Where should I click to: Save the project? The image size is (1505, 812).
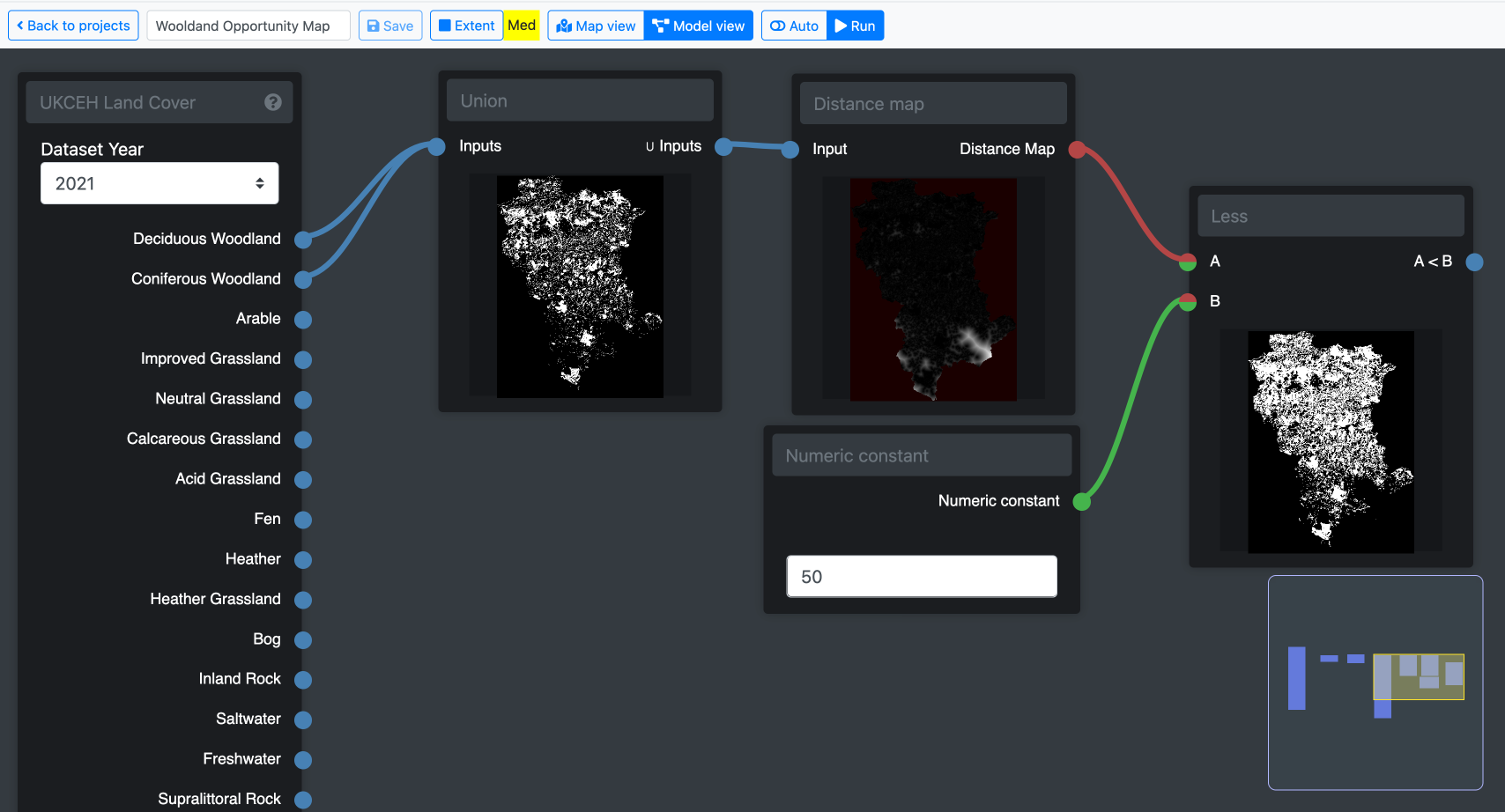[390, 26]
